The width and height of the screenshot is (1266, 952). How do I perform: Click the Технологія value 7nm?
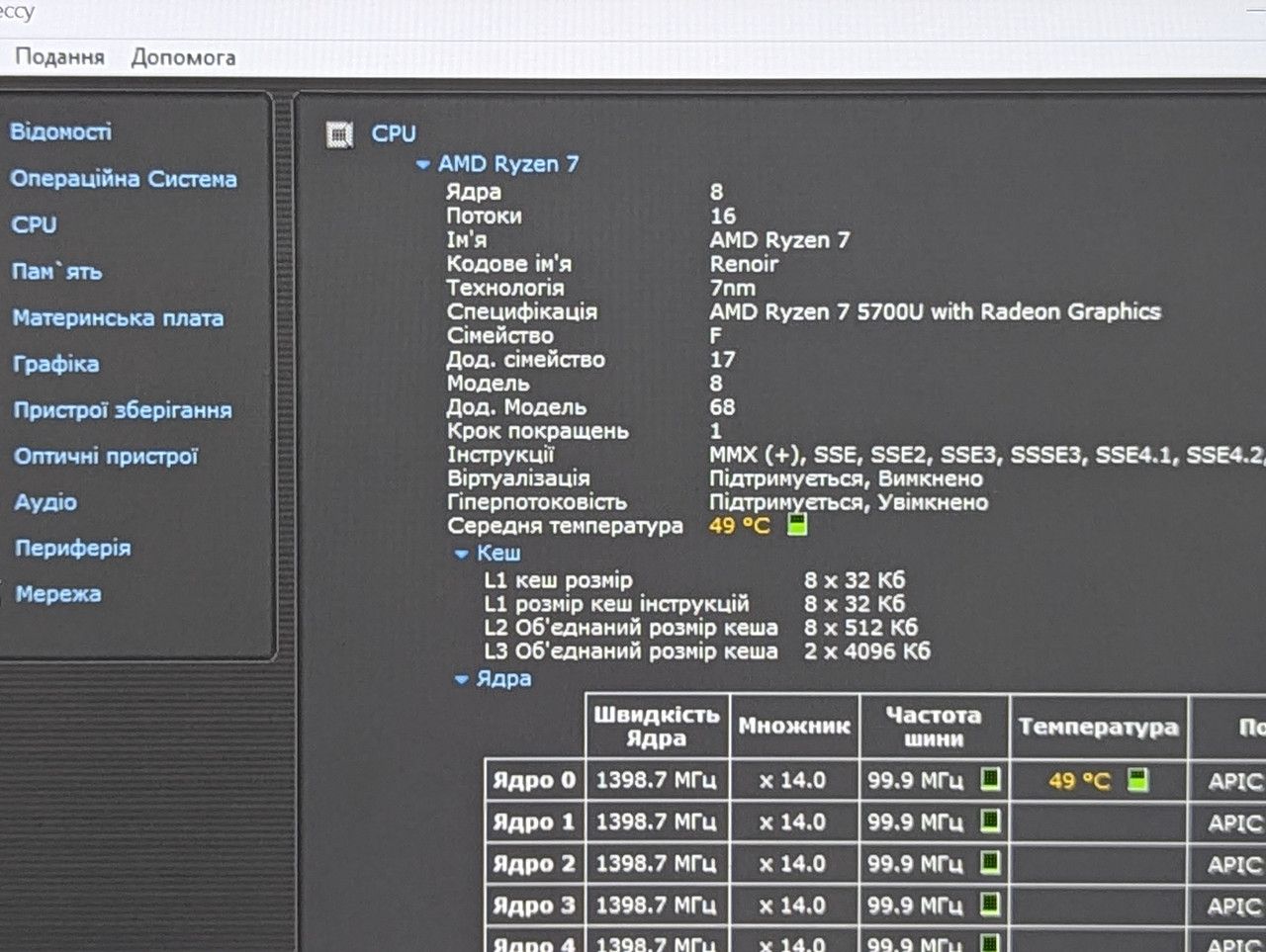point(732,288)
